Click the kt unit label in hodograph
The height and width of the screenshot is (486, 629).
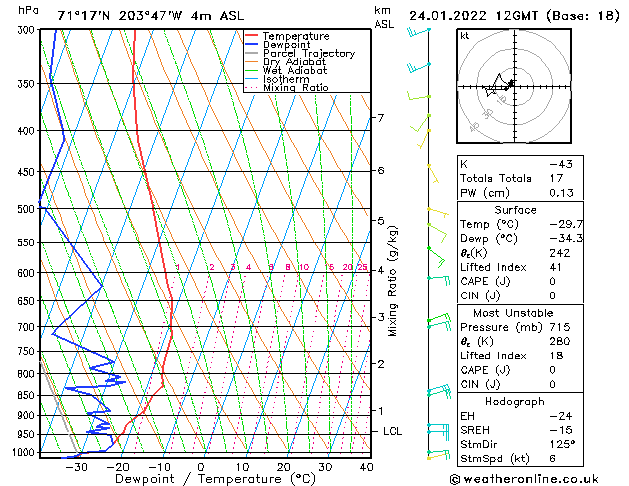click(x=465, y=36)
